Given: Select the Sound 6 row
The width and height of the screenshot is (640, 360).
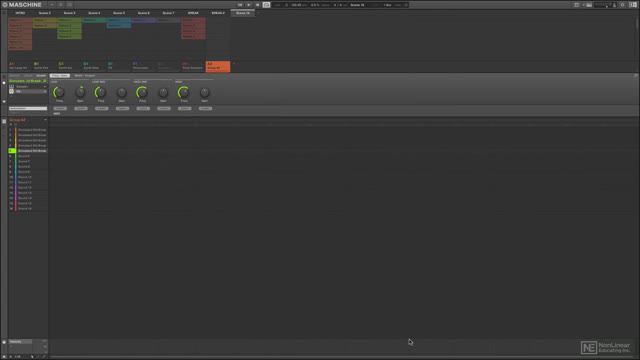Looking at the screenshot, I should (x=28, y=156).
